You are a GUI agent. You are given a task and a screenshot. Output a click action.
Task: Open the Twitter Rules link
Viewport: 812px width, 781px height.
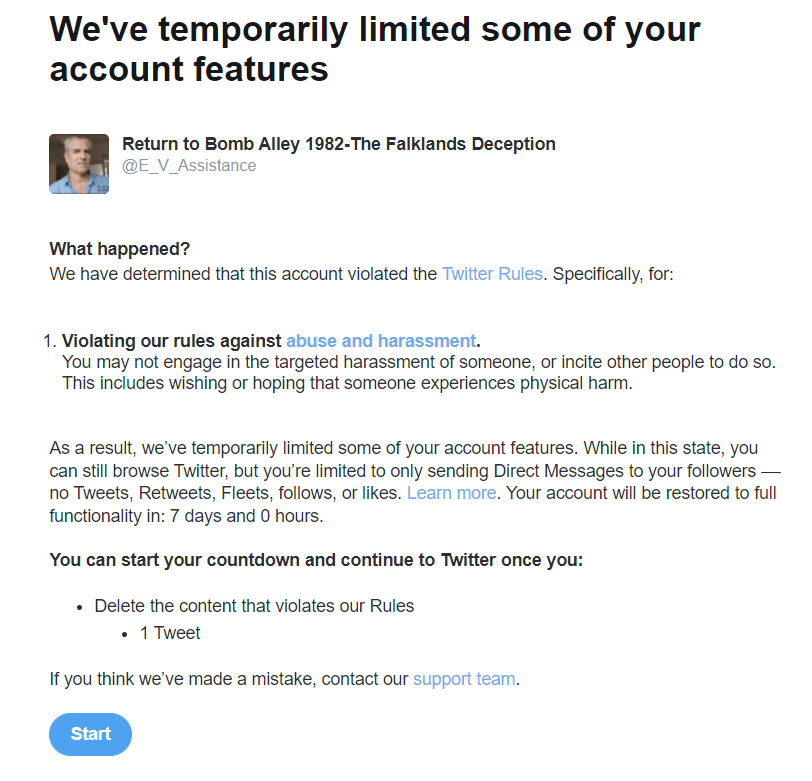[492, 273]
